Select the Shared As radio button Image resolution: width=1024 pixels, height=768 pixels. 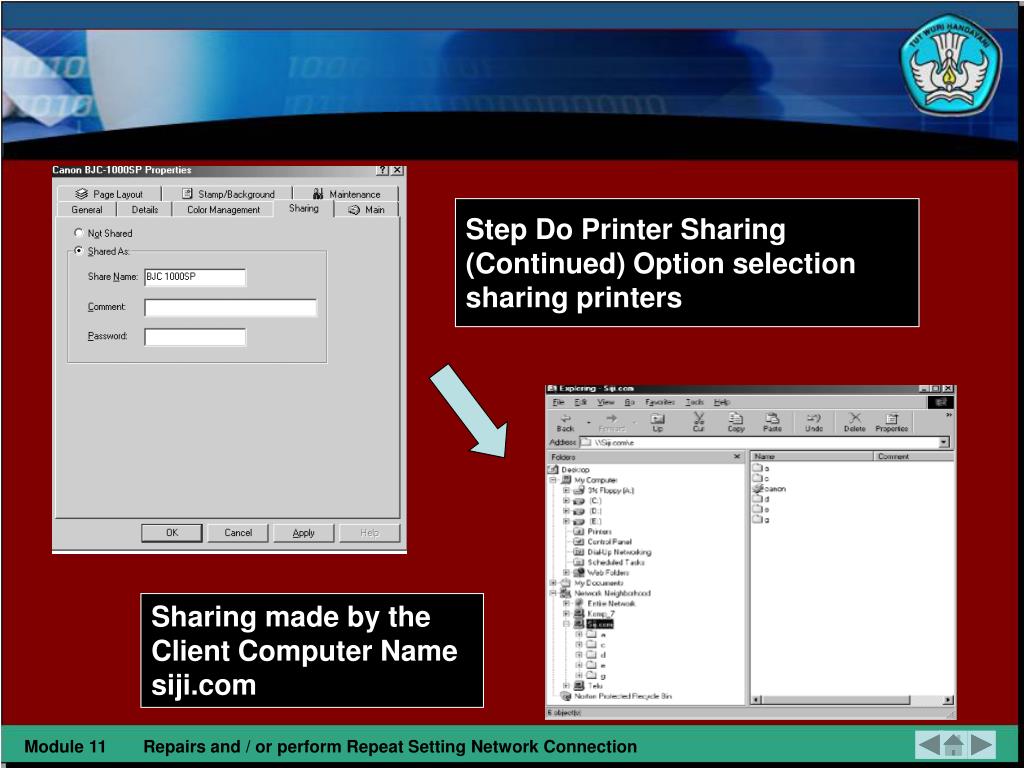click(79, 250)
